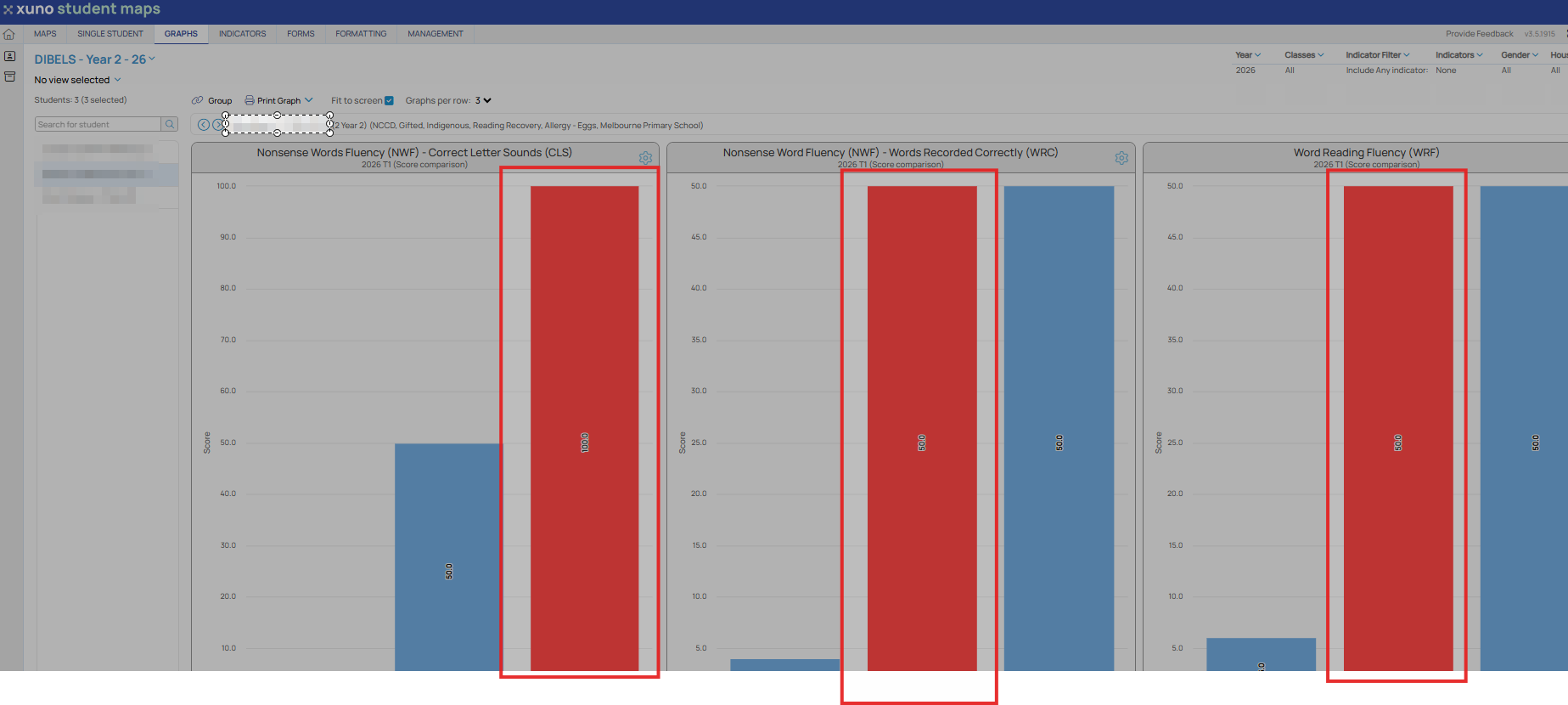Click the Provide Feedback link

pos(1479,34)
